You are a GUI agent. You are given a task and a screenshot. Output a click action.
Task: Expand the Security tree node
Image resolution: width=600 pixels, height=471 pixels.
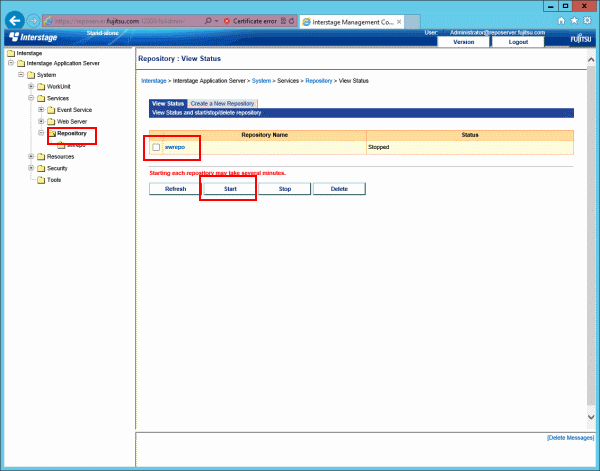pos(31,169)
